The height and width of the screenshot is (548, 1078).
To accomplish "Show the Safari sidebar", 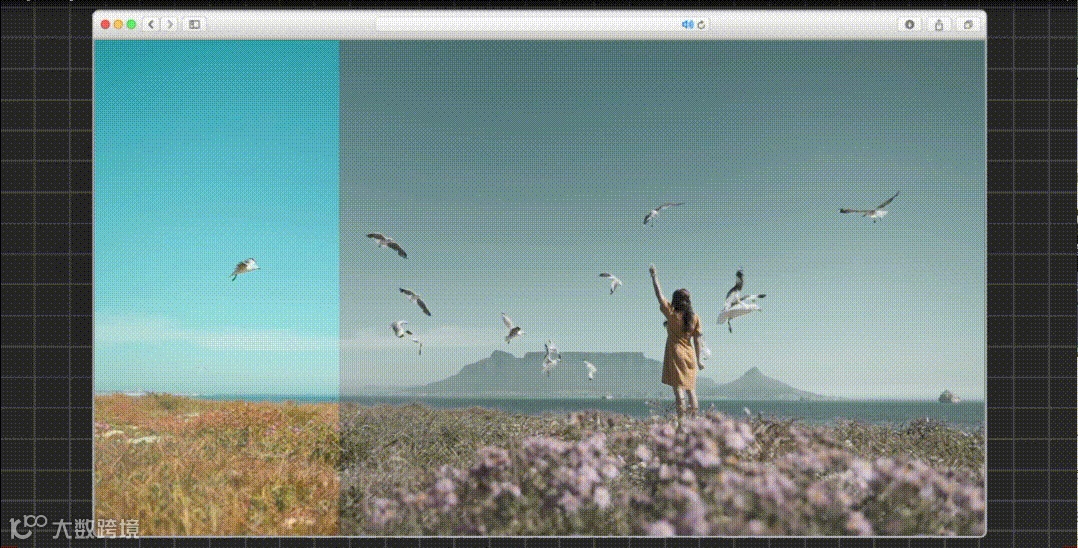I will coord(195,24).
